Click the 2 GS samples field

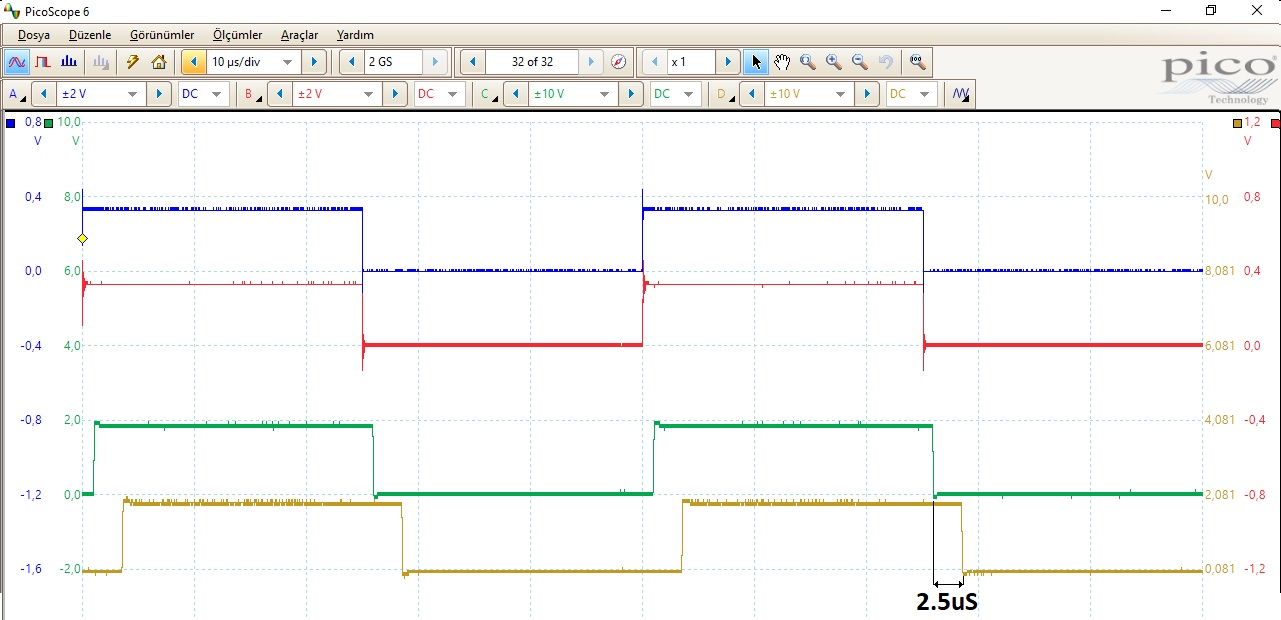click(x=393, y=62)
